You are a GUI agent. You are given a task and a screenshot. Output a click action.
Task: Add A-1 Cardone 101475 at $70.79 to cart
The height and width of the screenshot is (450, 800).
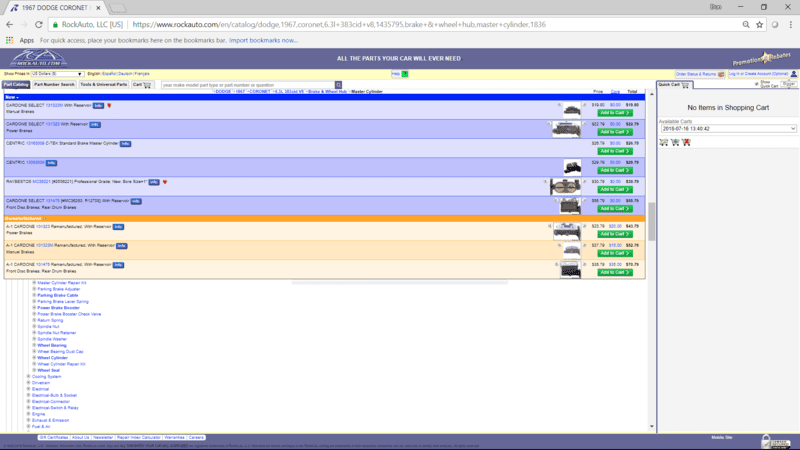click(615, 272)
